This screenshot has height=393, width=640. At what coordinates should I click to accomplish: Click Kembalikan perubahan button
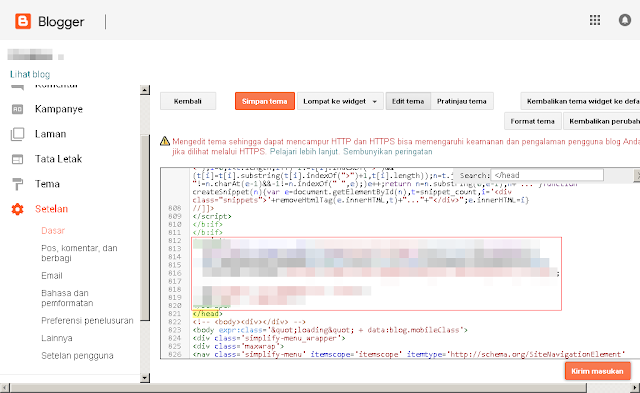602,121
